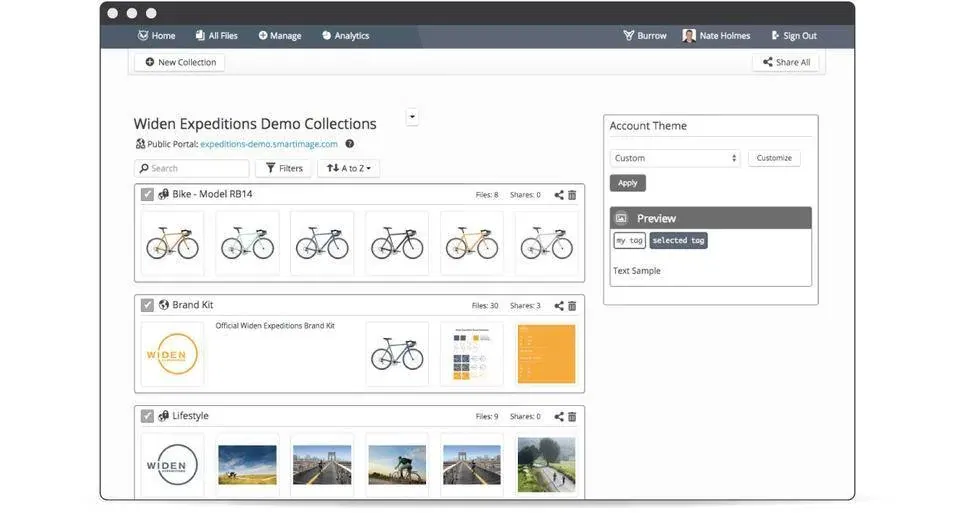
Task: Click the share icon on Bike - Model RB14
Action: pyautogui.click(x=559, y=195)
